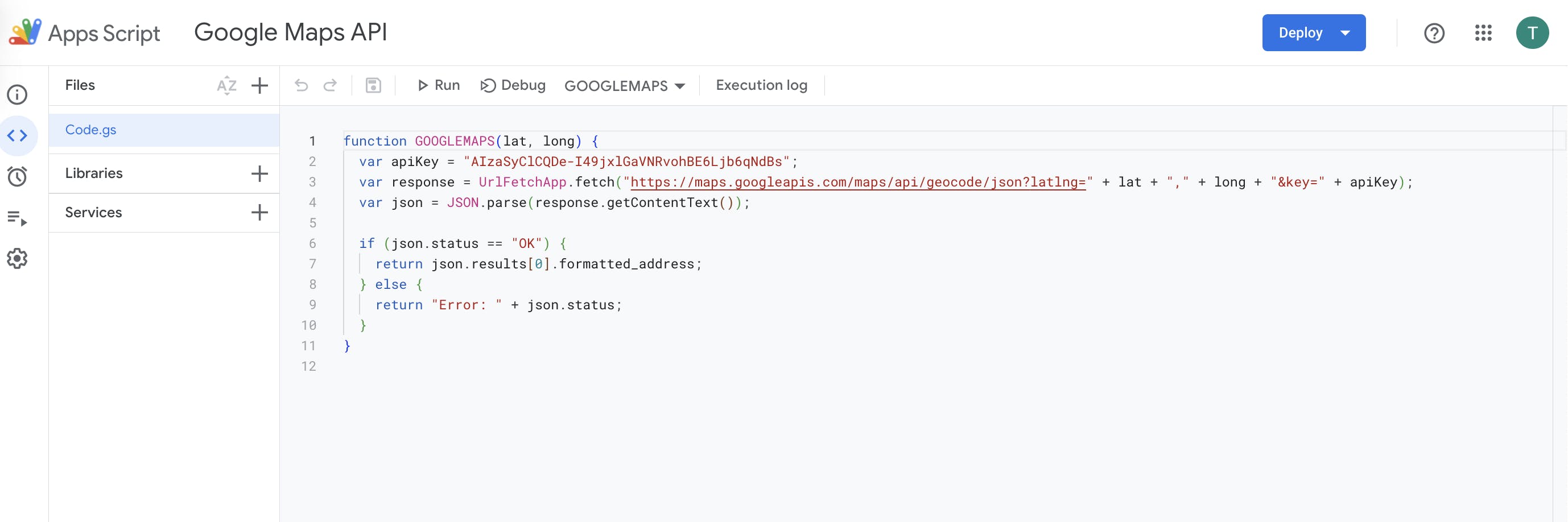Click the GOOGLEMAPS function name in code

(455, 141)
